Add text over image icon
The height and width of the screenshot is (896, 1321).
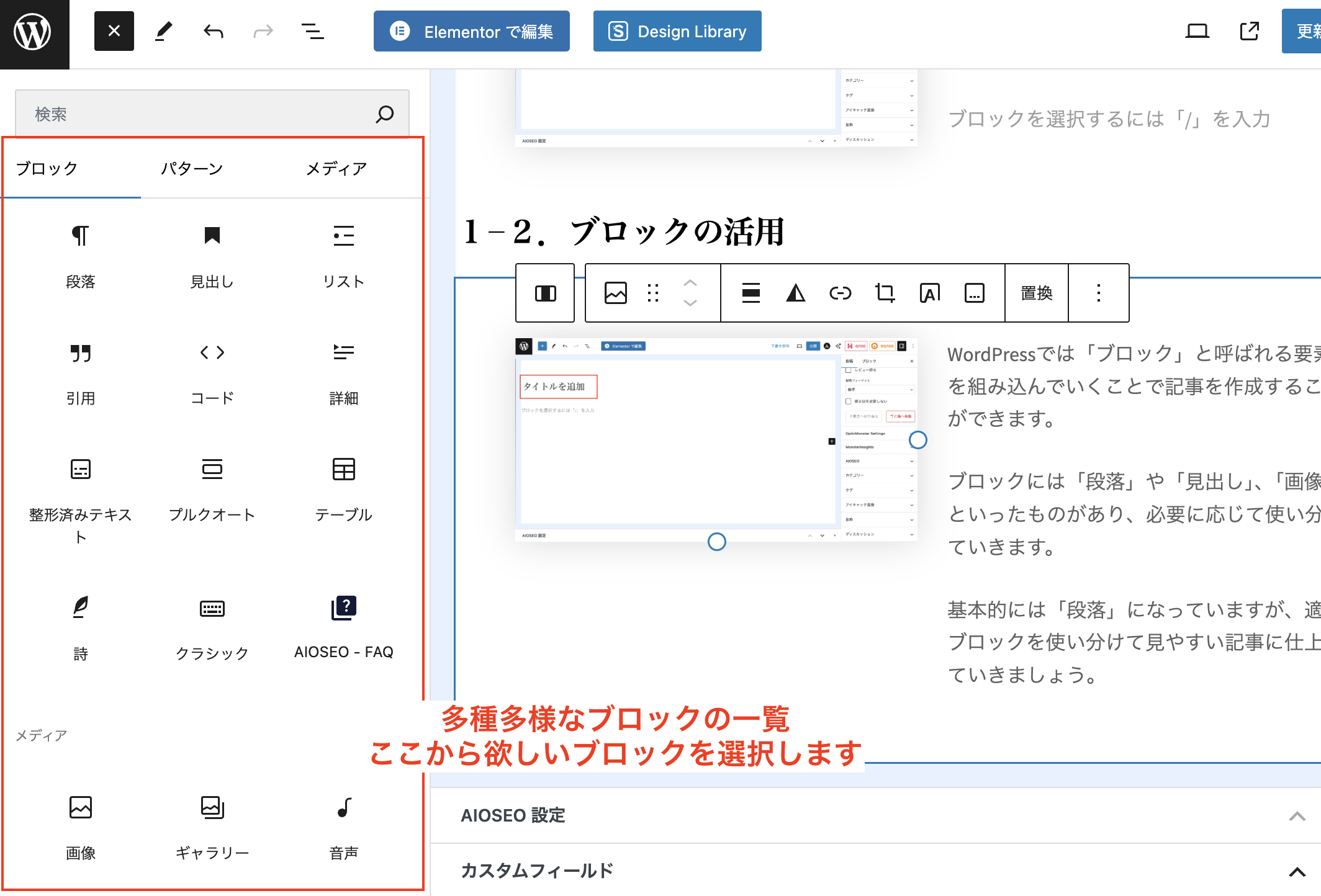(929, 293)
